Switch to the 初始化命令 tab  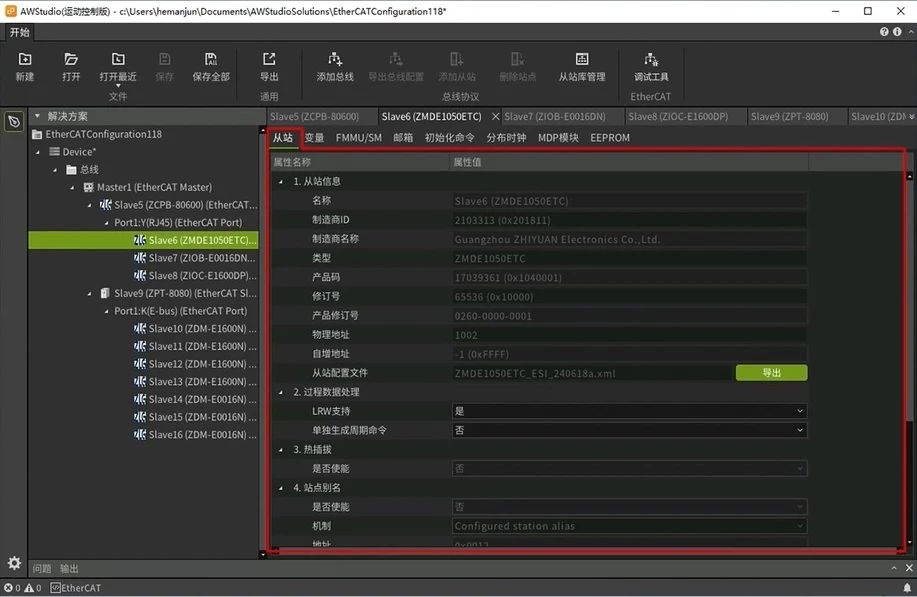[449, 138]
